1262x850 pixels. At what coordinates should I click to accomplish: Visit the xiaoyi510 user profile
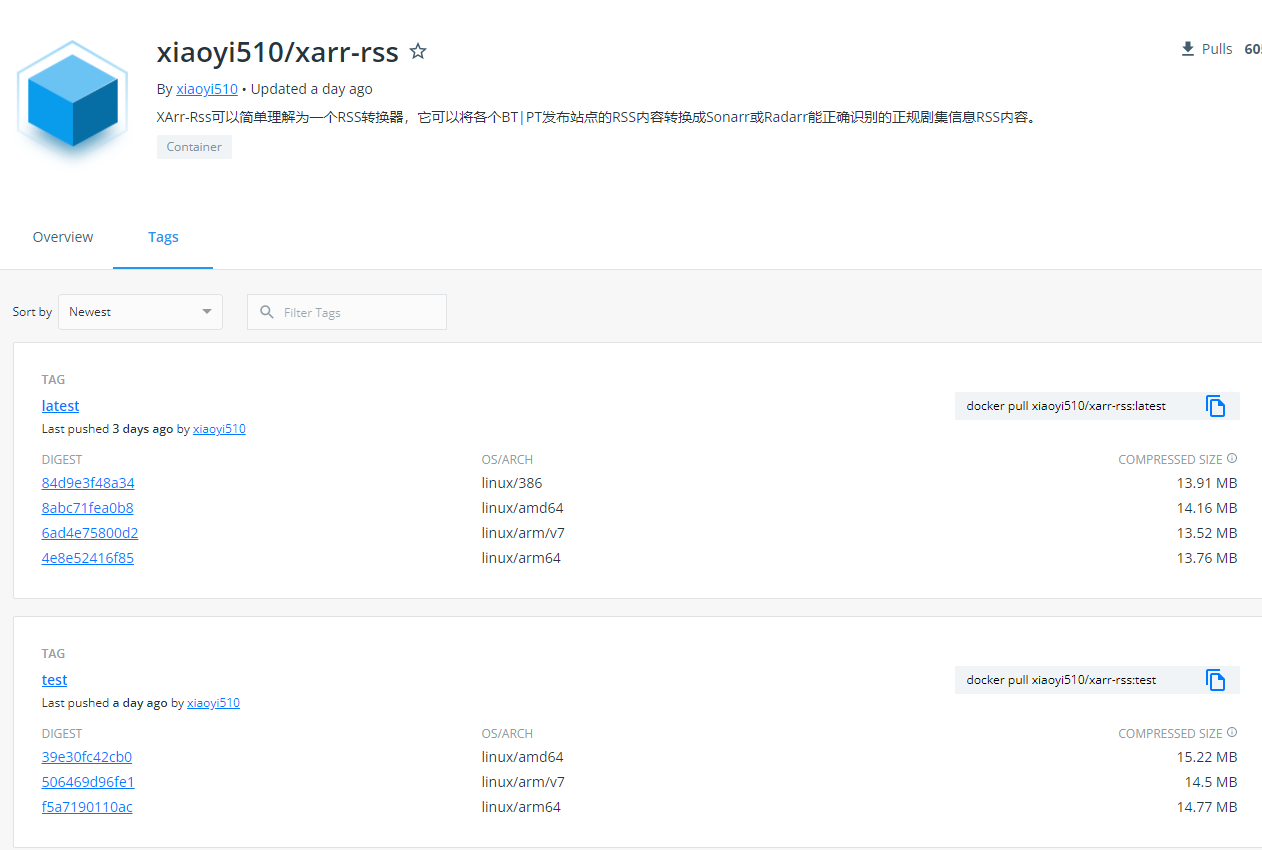(x=206, y=89)
